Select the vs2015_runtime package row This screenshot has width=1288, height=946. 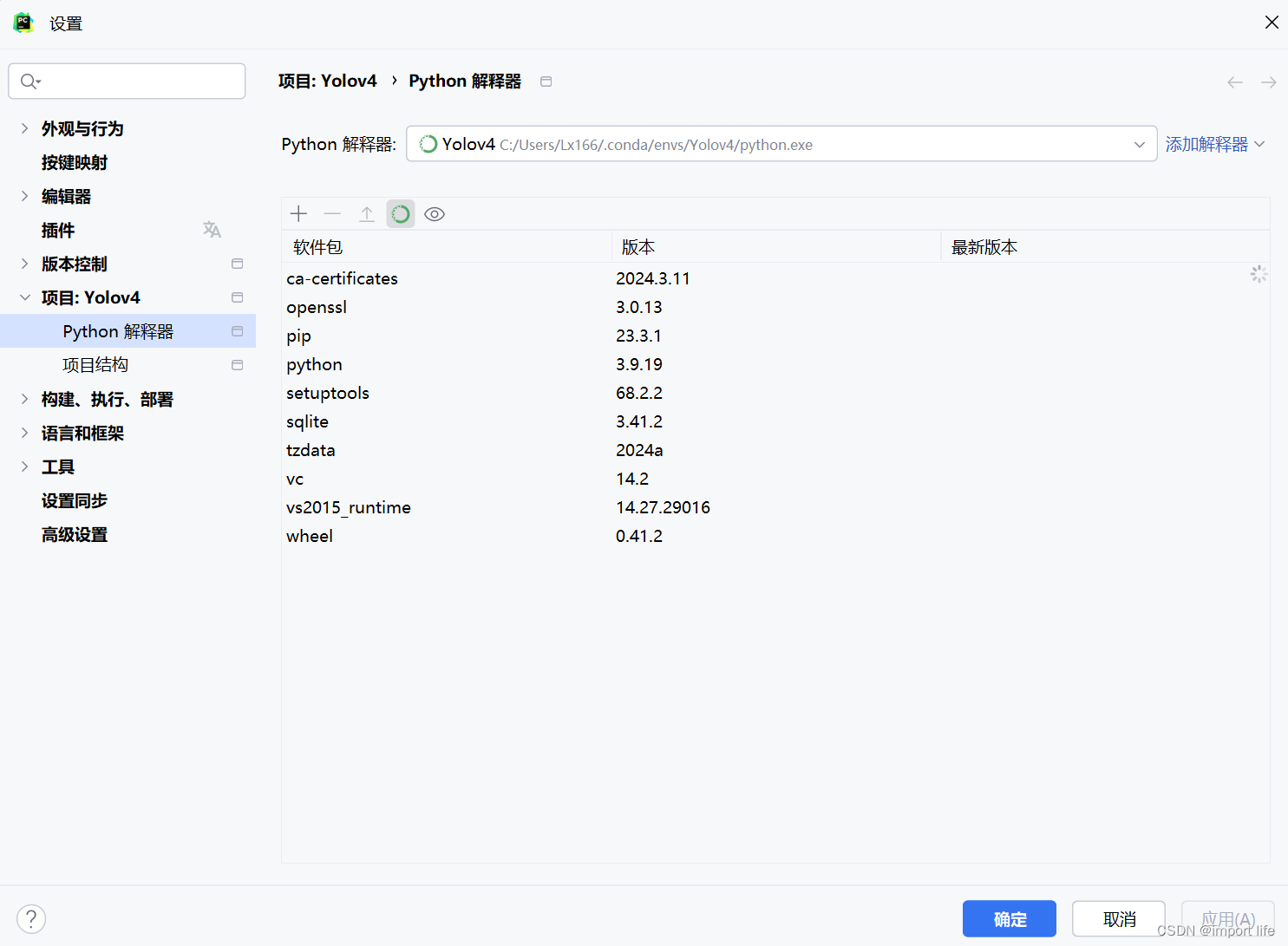[x=775, y=507]
